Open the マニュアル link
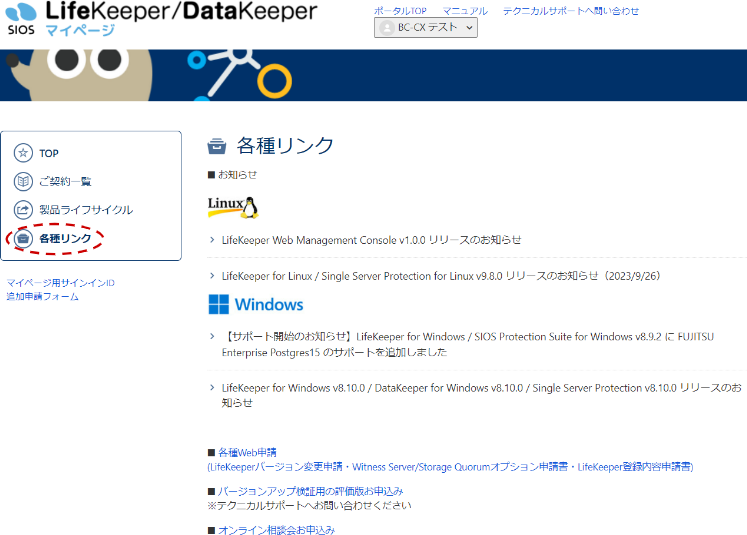This screenshot has height=535, width=747. click(464, 11)
